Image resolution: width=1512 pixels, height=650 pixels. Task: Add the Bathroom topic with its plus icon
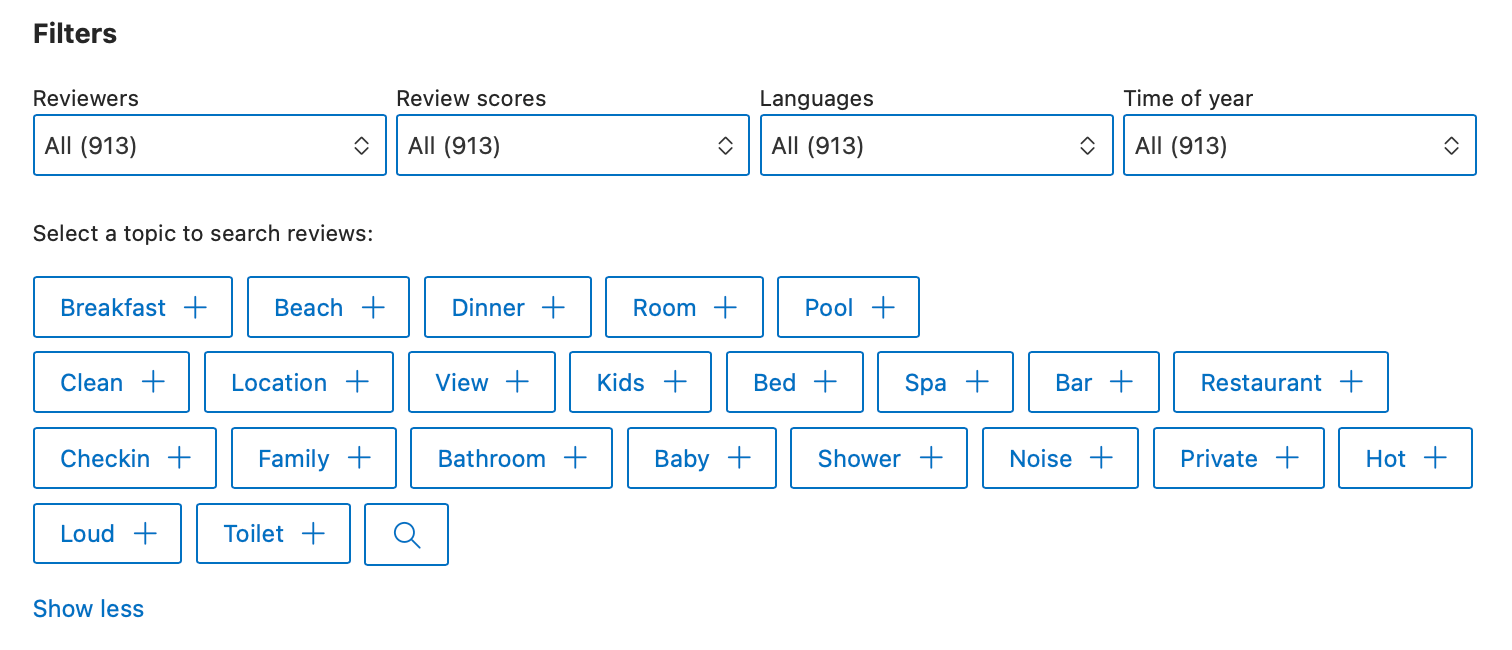[x=576, y=458]
